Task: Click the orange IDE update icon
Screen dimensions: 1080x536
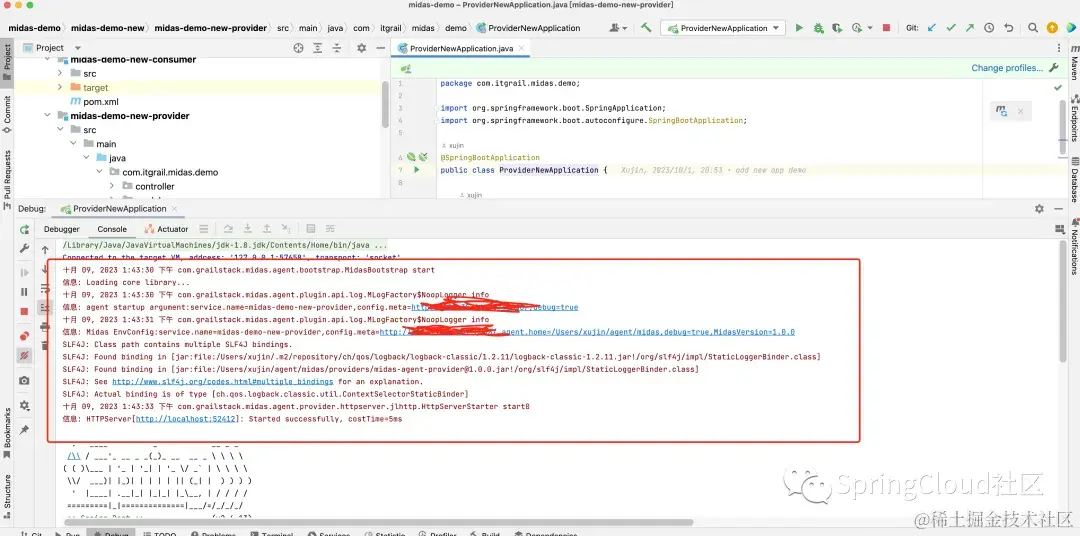Action: (x=1052, y=28)
